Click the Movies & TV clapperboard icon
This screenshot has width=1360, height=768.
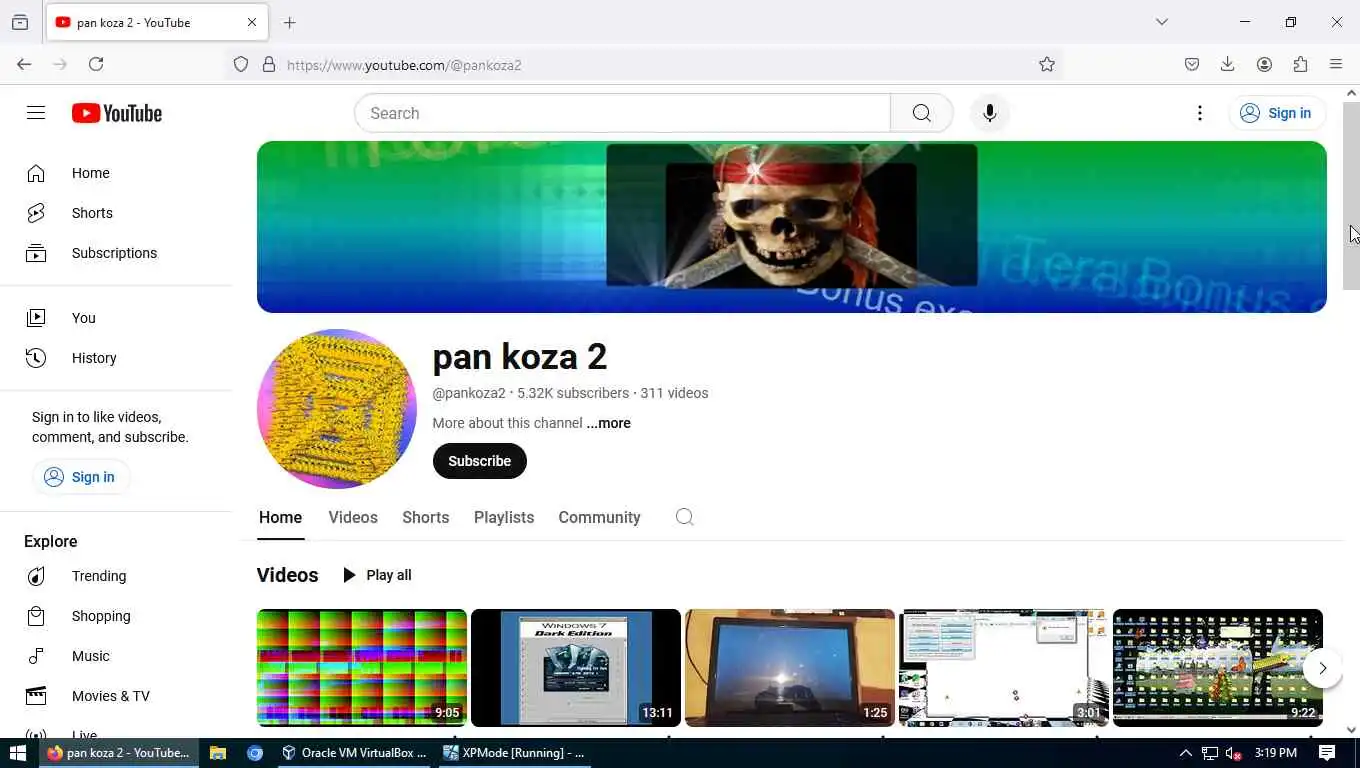(x=36, y=696)
